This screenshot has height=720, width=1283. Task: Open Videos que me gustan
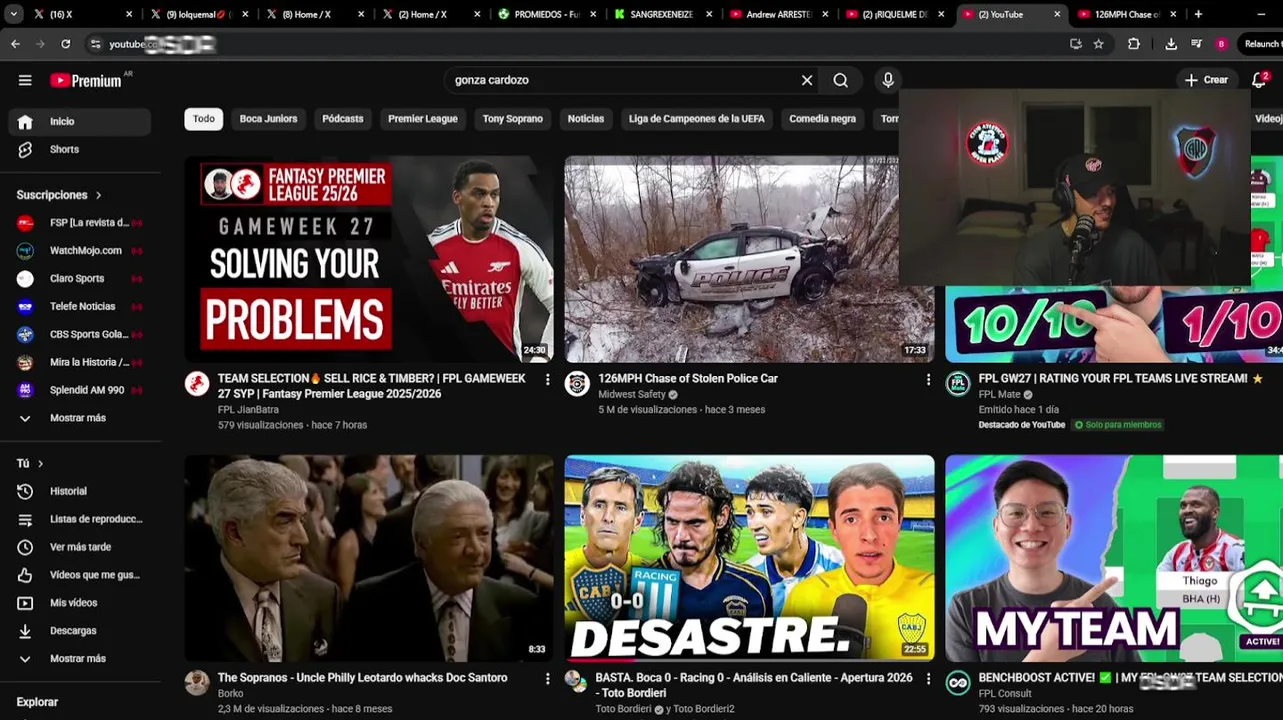click(x=79, y=575)
